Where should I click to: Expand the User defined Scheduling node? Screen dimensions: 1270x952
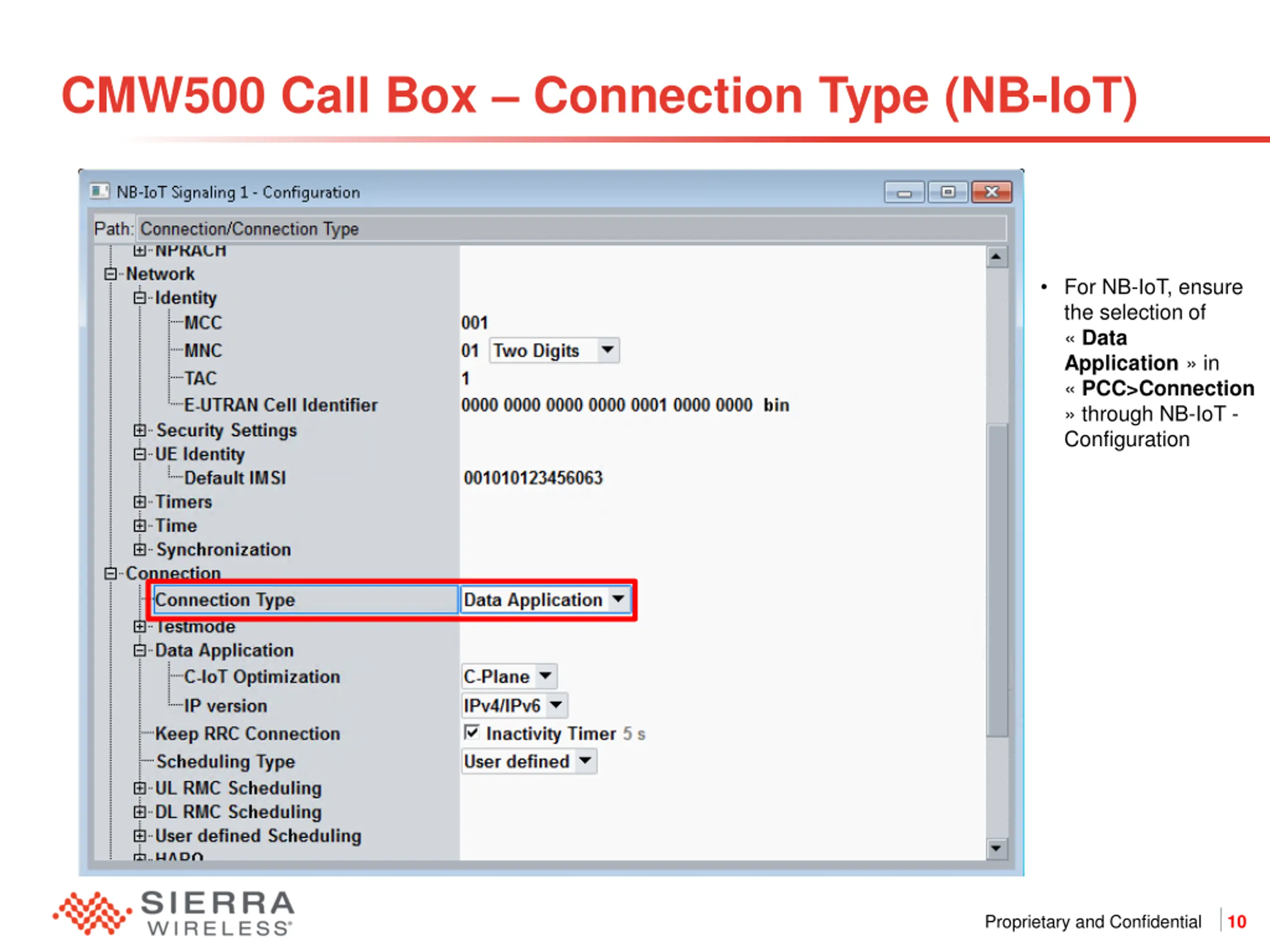tap(139, 836)
